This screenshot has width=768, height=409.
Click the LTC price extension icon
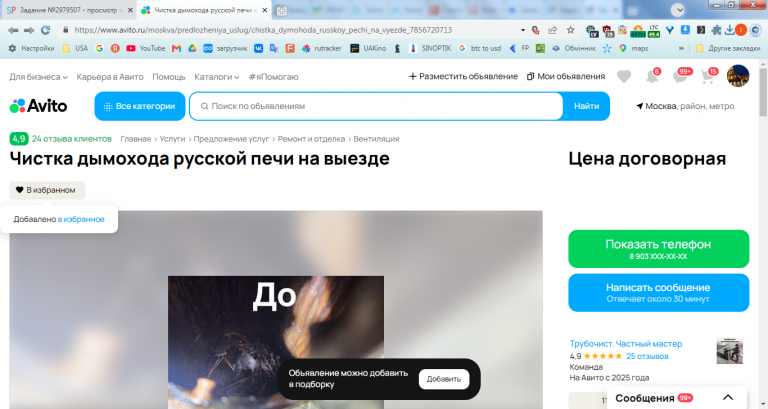[x=654, y=31]
